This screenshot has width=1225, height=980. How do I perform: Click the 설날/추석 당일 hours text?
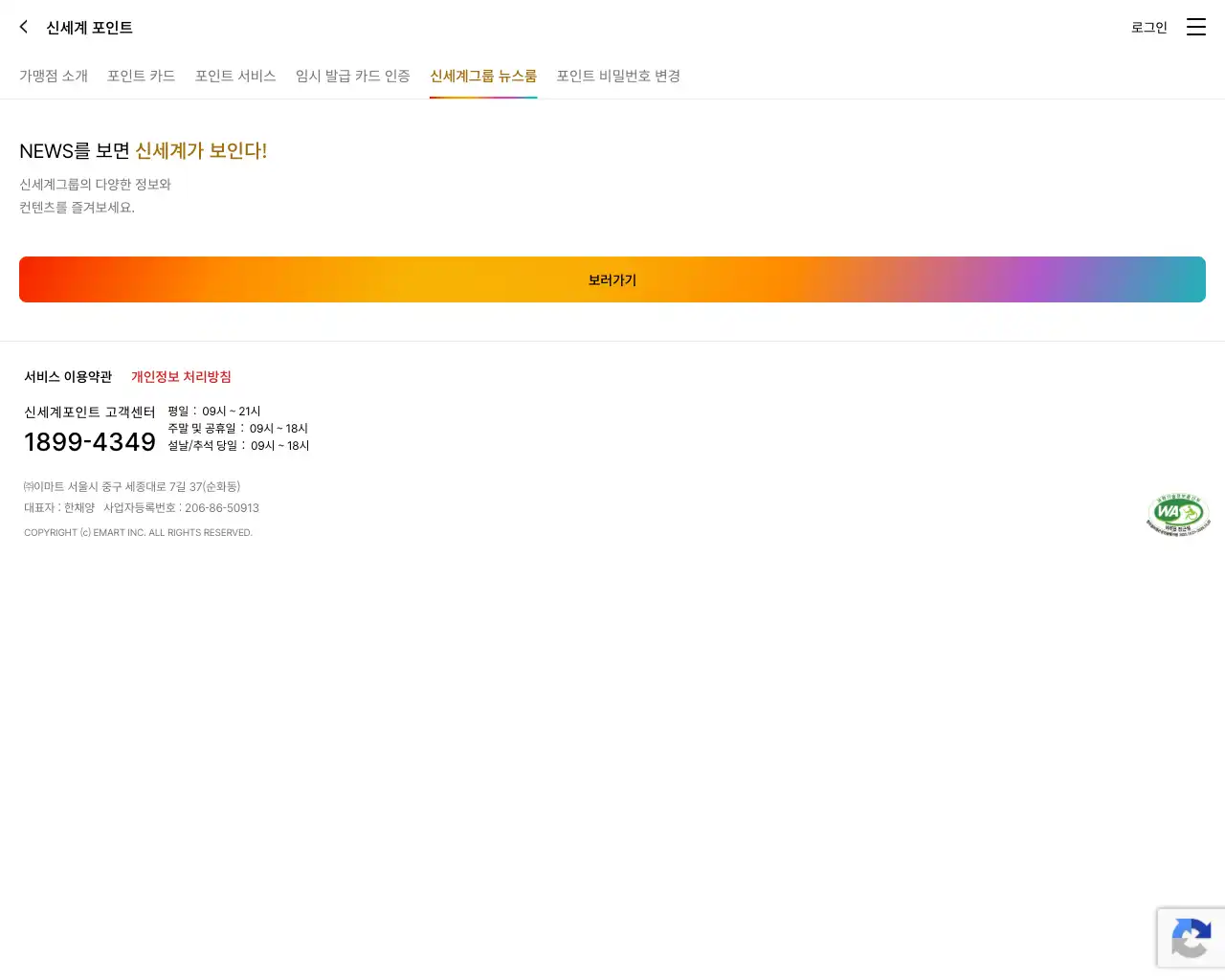238,446
